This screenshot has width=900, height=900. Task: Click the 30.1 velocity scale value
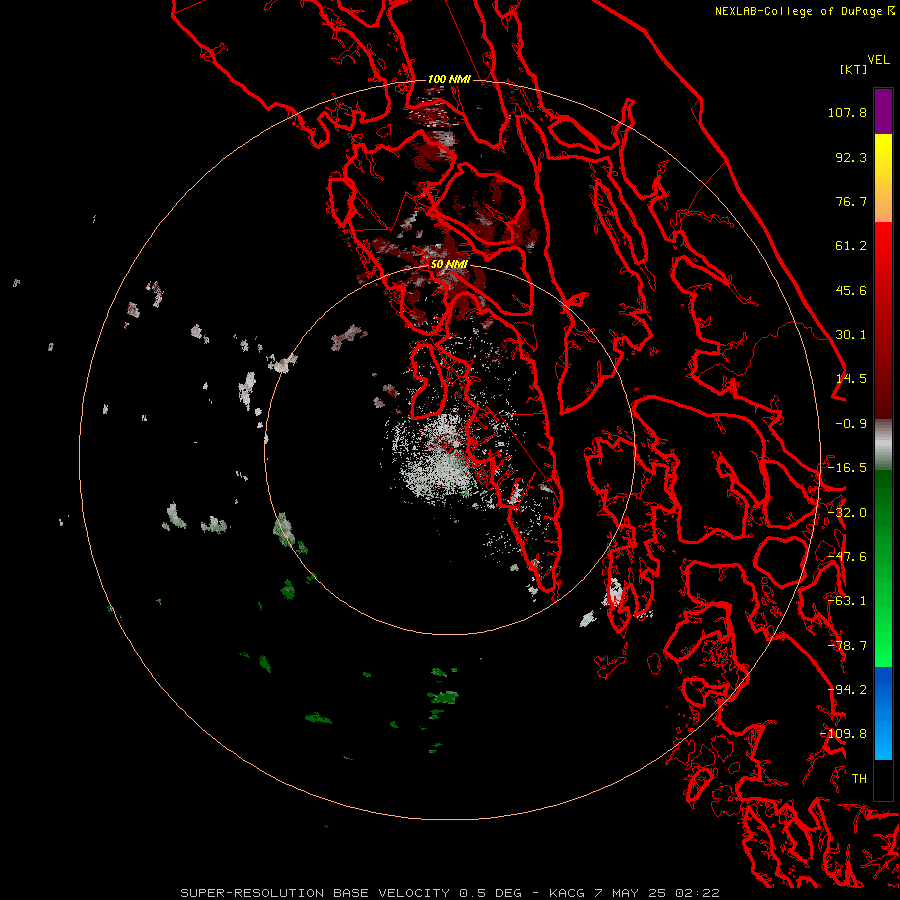[851, 335]
